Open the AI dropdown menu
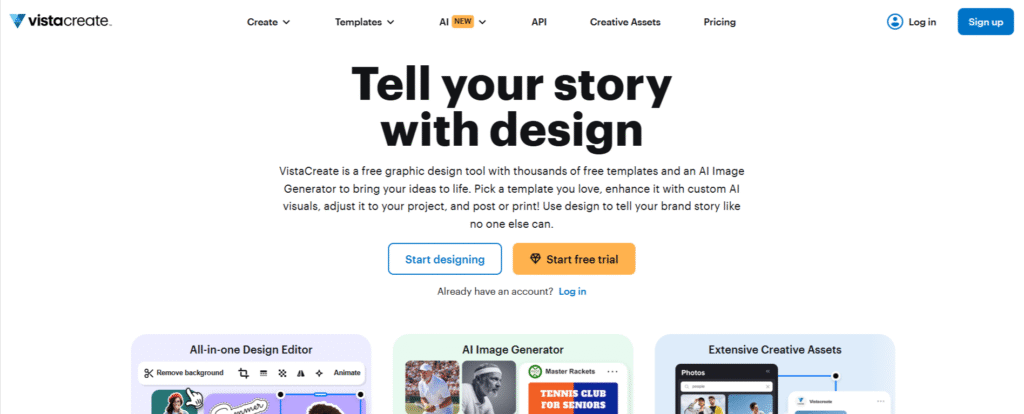The width and height of the screenshot is (1024, 414). coord(462,22)
